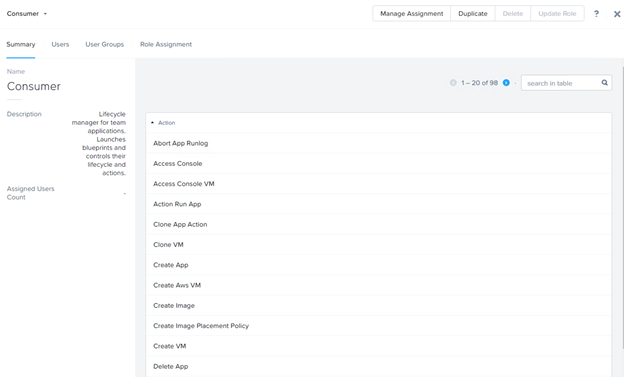The height and width of the screenshot is (377, 624).
Task: Select the Access Console row
Action: pyautogui.click(x=378, y=163)
